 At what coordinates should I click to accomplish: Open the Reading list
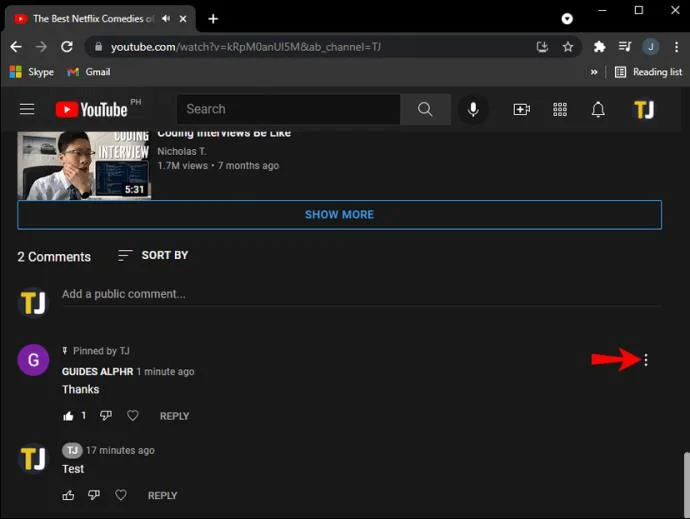click(x=648, y=72)
